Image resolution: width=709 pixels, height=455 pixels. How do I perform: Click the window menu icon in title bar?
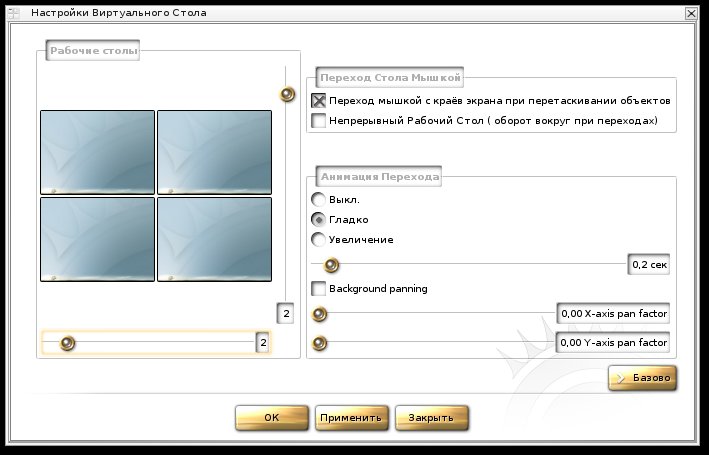pyautogui.click(x=14, y=13)
